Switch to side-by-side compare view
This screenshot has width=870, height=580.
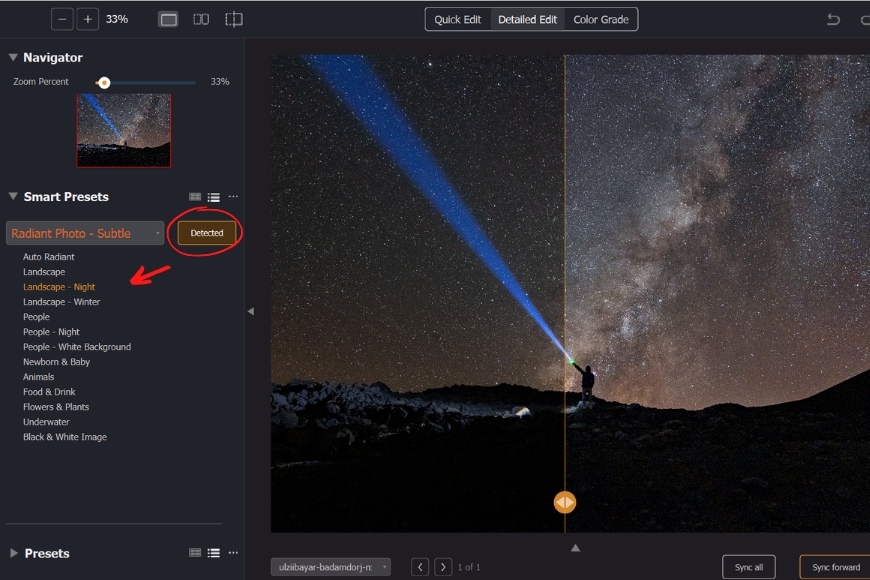click(x=201, y=19)
